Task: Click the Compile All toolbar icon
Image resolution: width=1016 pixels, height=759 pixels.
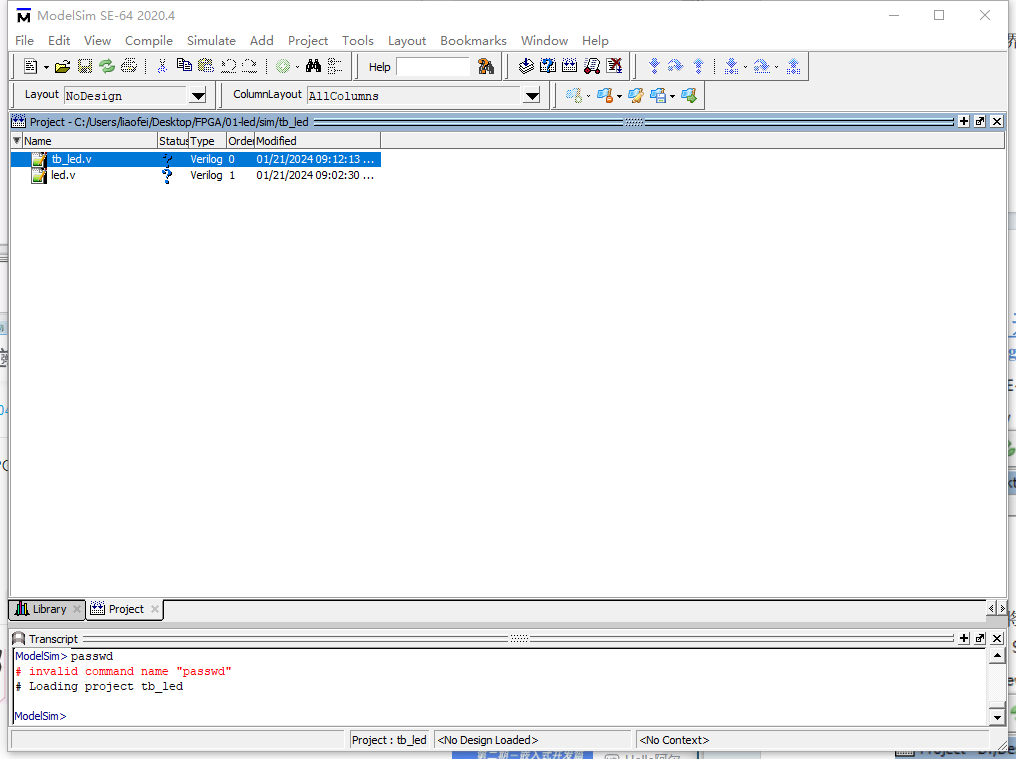Action: pyautogui.click(x=570, y=66)
